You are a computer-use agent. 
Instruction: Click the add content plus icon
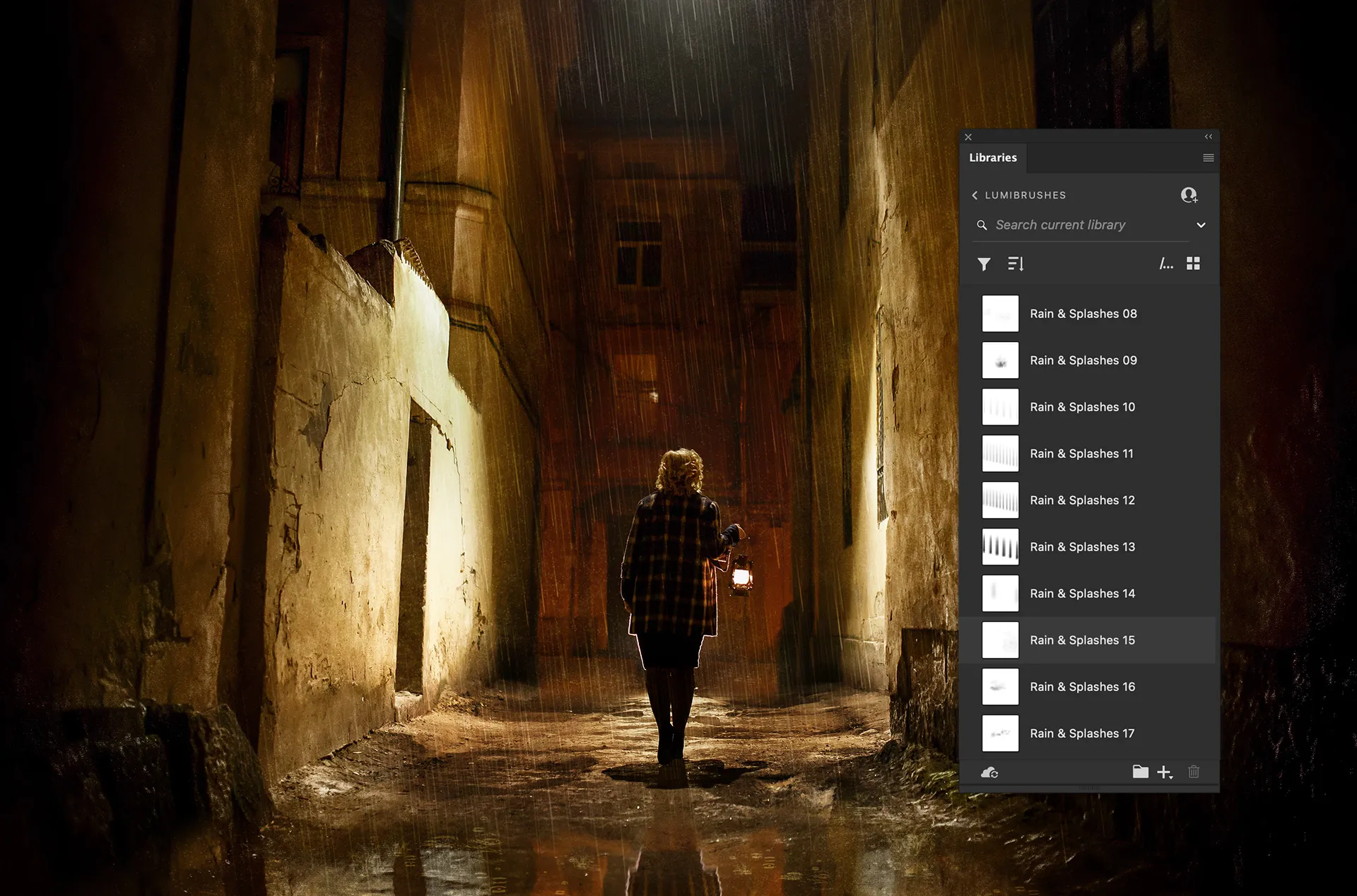tap(1164, 772)
